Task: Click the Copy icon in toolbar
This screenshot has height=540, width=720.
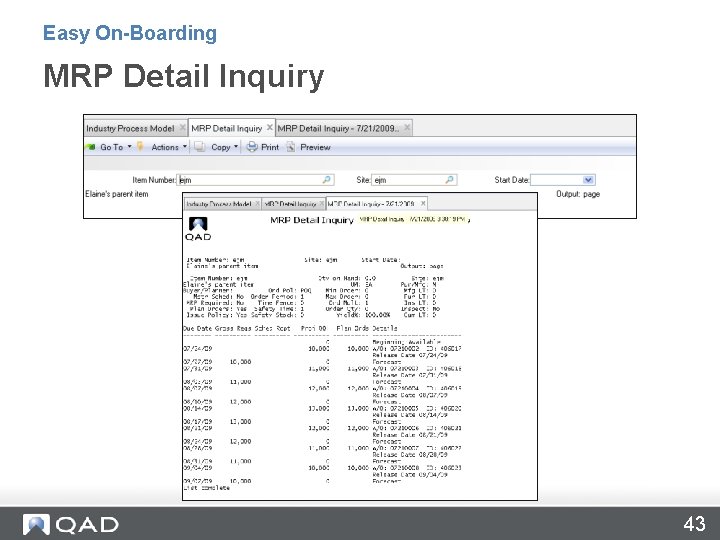Action: (199, 146)
